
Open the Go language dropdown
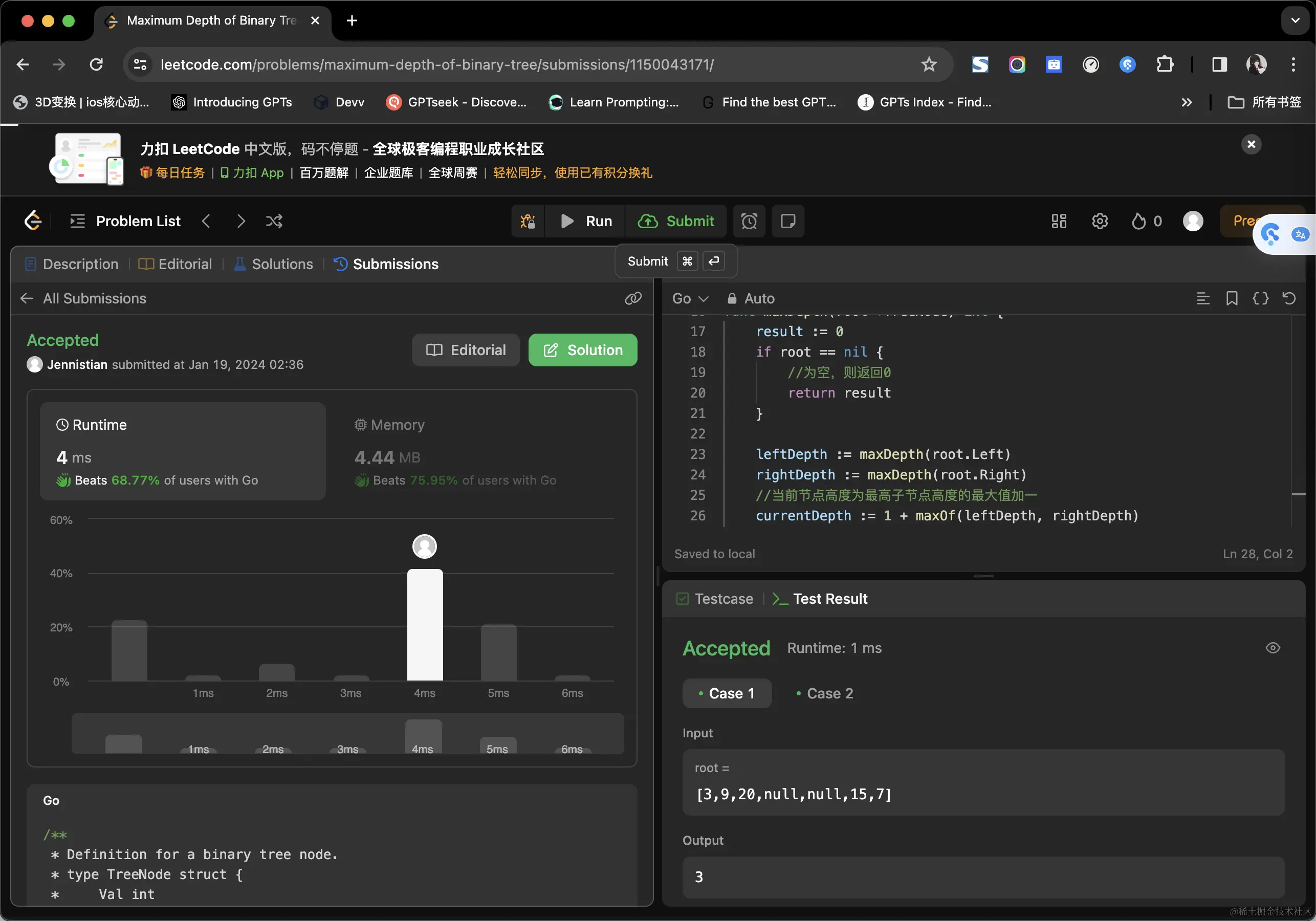click(x=690, y=298)
